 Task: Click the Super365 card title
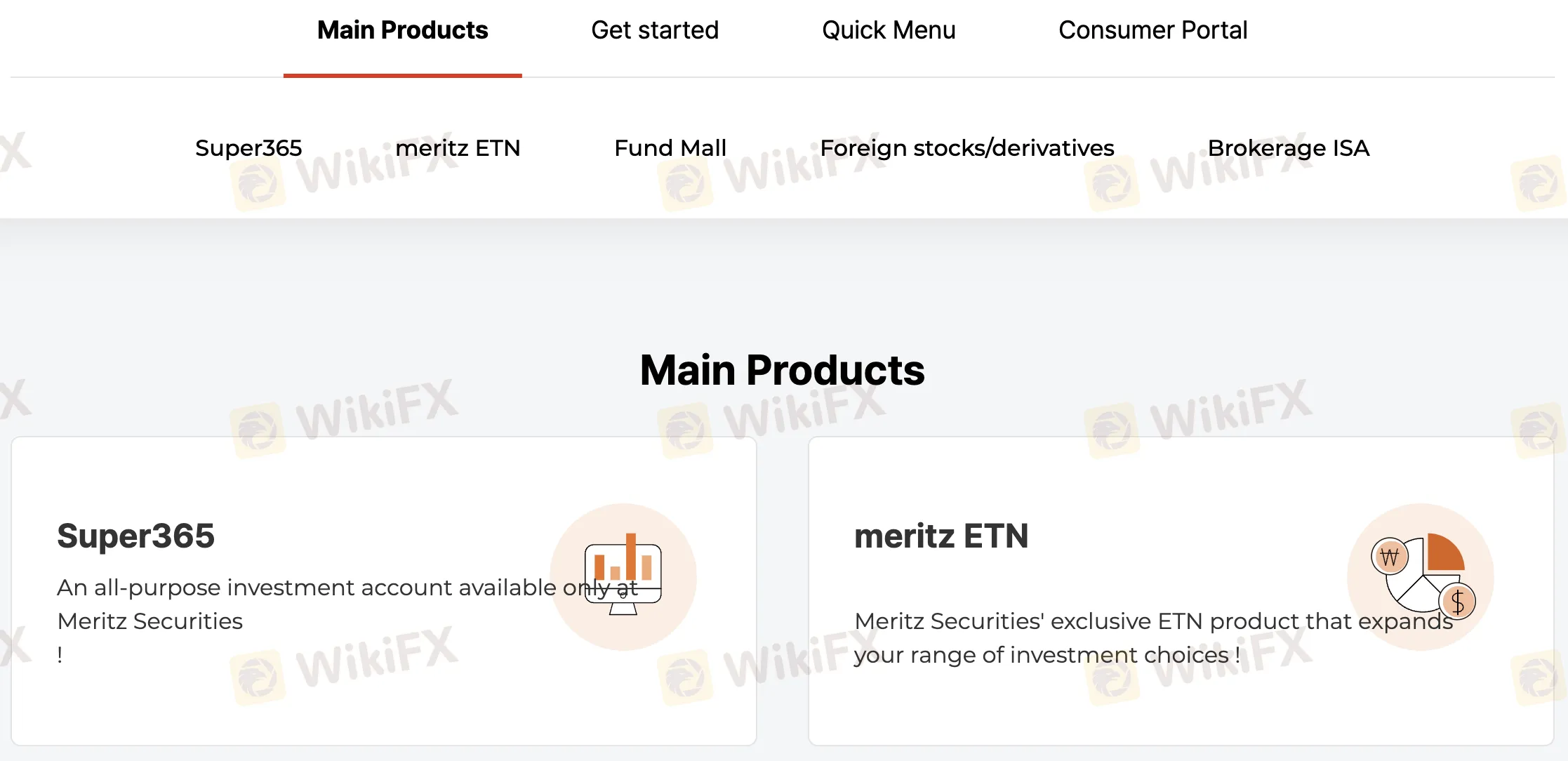pyautogui.click(x=136, y=536)
